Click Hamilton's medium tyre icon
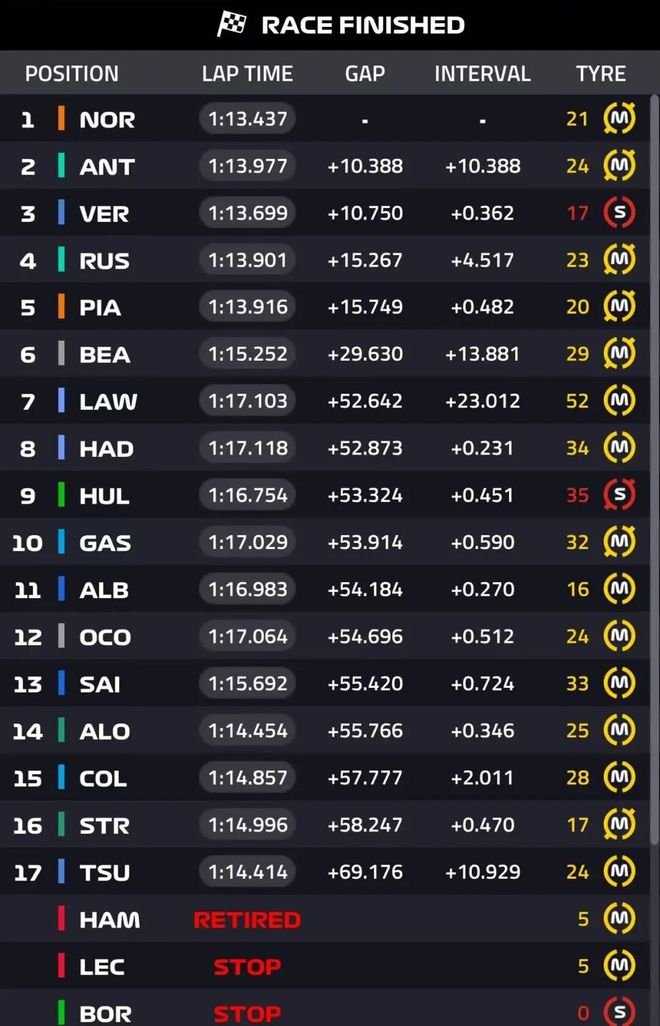This screenshot has height=1026, width=660. (619, 919)
